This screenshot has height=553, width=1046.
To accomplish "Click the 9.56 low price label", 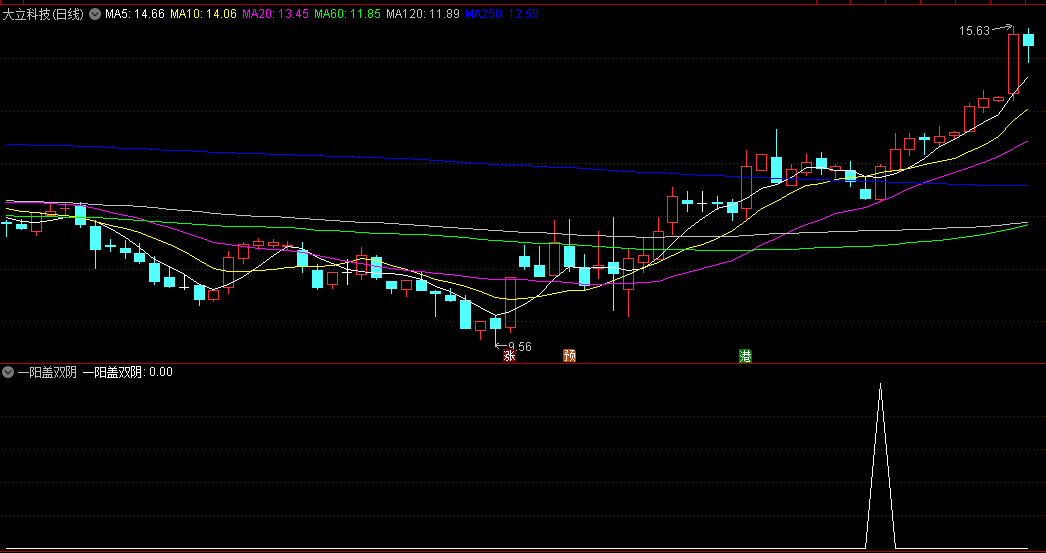I will pyautogui.click(x=520, y=346).
